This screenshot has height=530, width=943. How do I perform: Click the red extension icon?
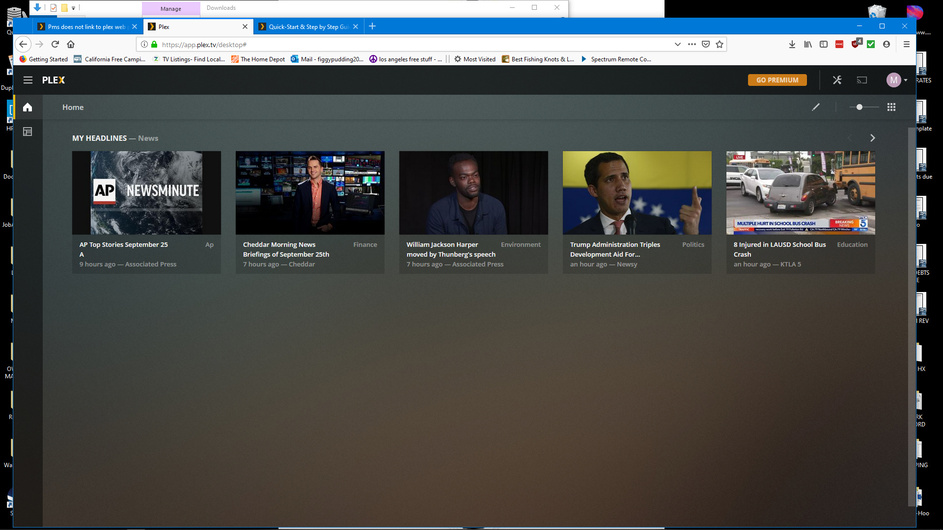pos(839,44)
